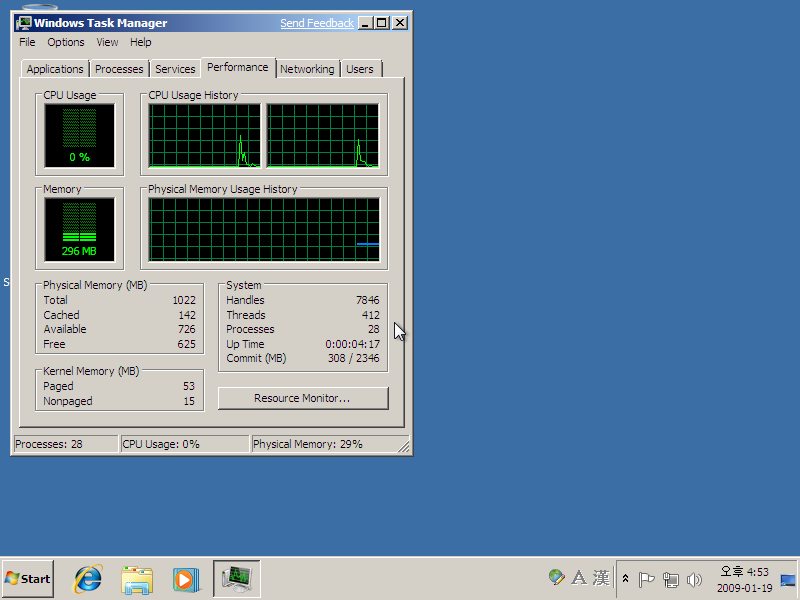Open the language bar globe icon
The height and width of the screenshot is (600, 800).
pyautogui.click(x=556, y=578)
